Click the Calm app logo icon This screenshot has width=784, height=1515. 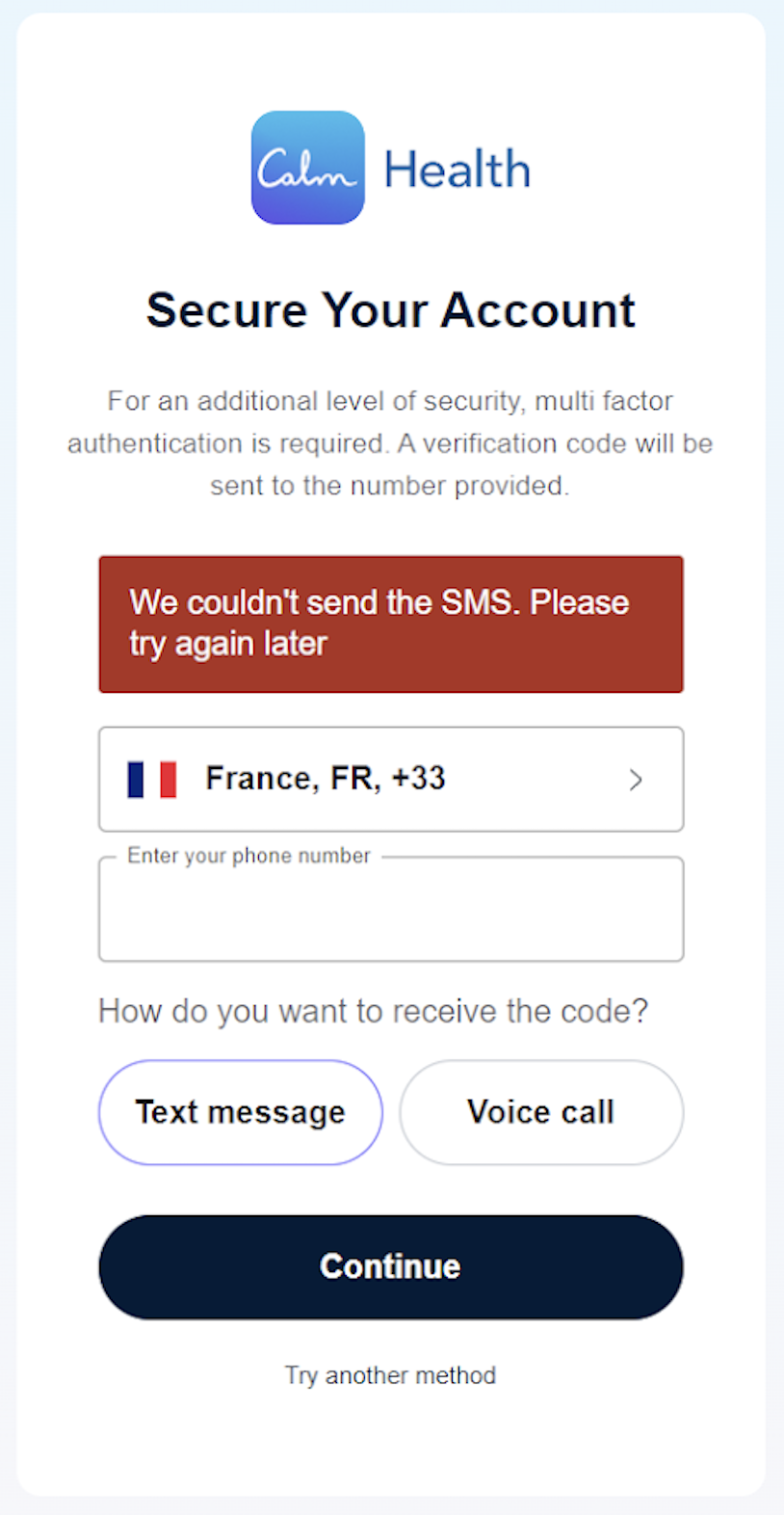pos(307,168)
